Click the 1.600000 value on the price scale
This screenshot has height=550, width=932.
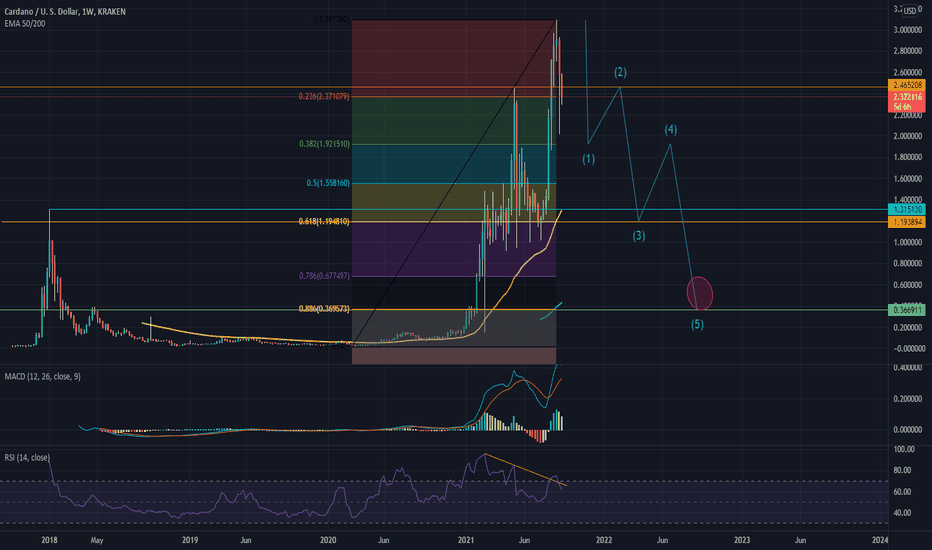908,178
